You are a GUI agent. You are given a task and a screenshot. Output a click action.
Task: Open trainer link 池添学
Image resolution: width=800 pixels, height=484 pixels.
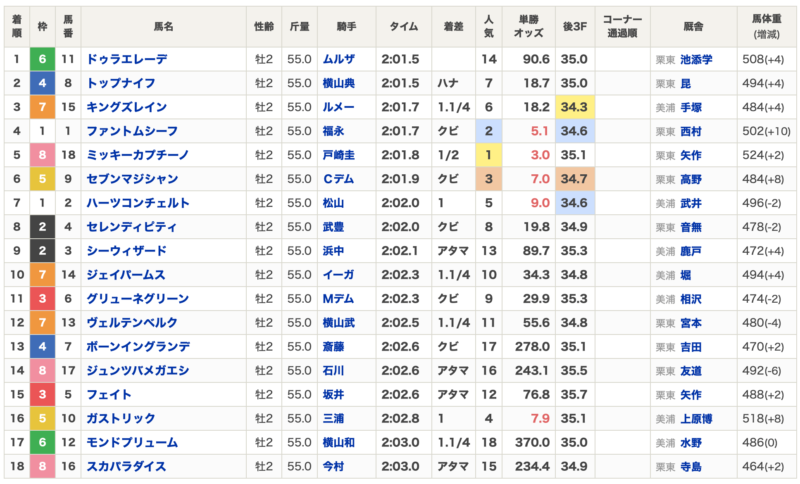click(696, 60)
